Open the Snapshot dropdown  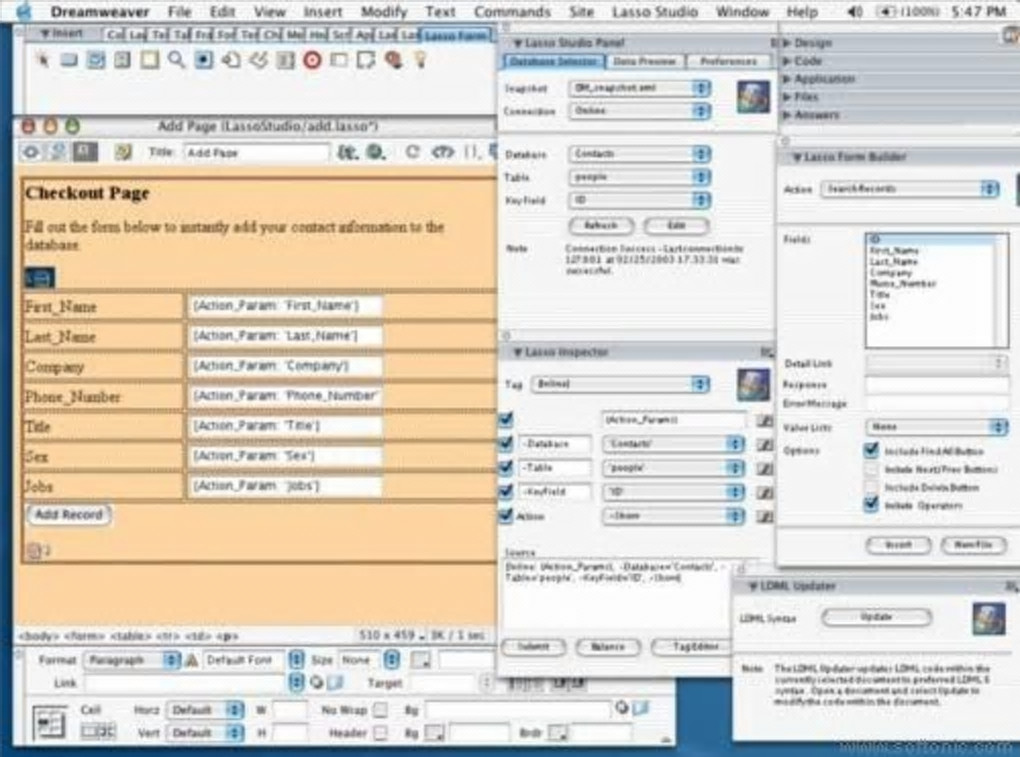click(x=639, y=88)
